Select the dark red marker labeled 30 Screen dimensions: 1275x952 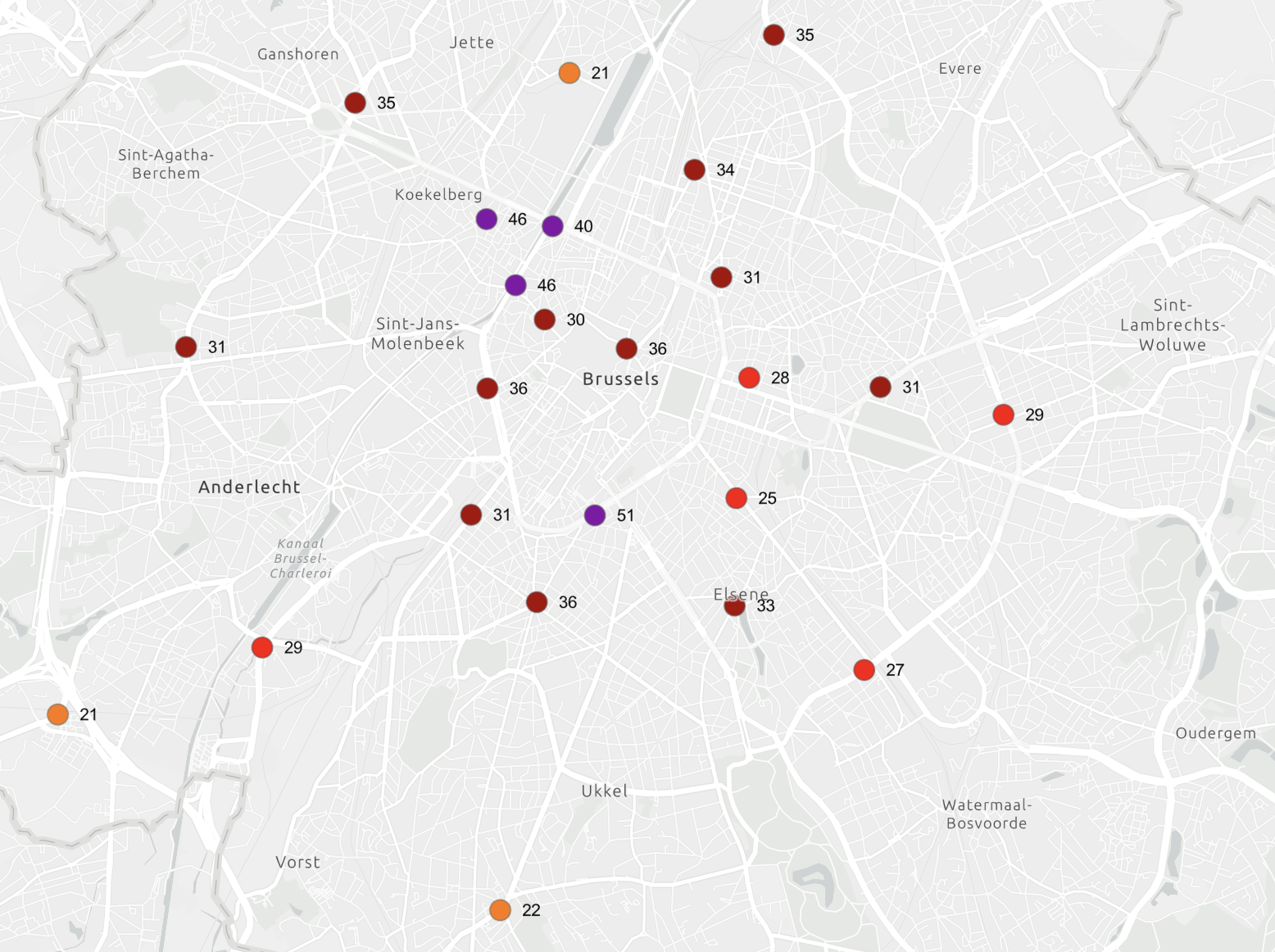(545, 320)
